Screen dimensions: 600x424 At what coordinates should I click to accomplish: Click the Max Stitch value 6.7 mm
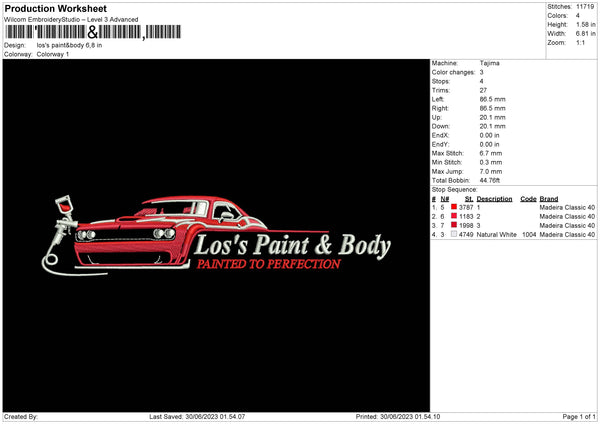click(x=491, y=153)
